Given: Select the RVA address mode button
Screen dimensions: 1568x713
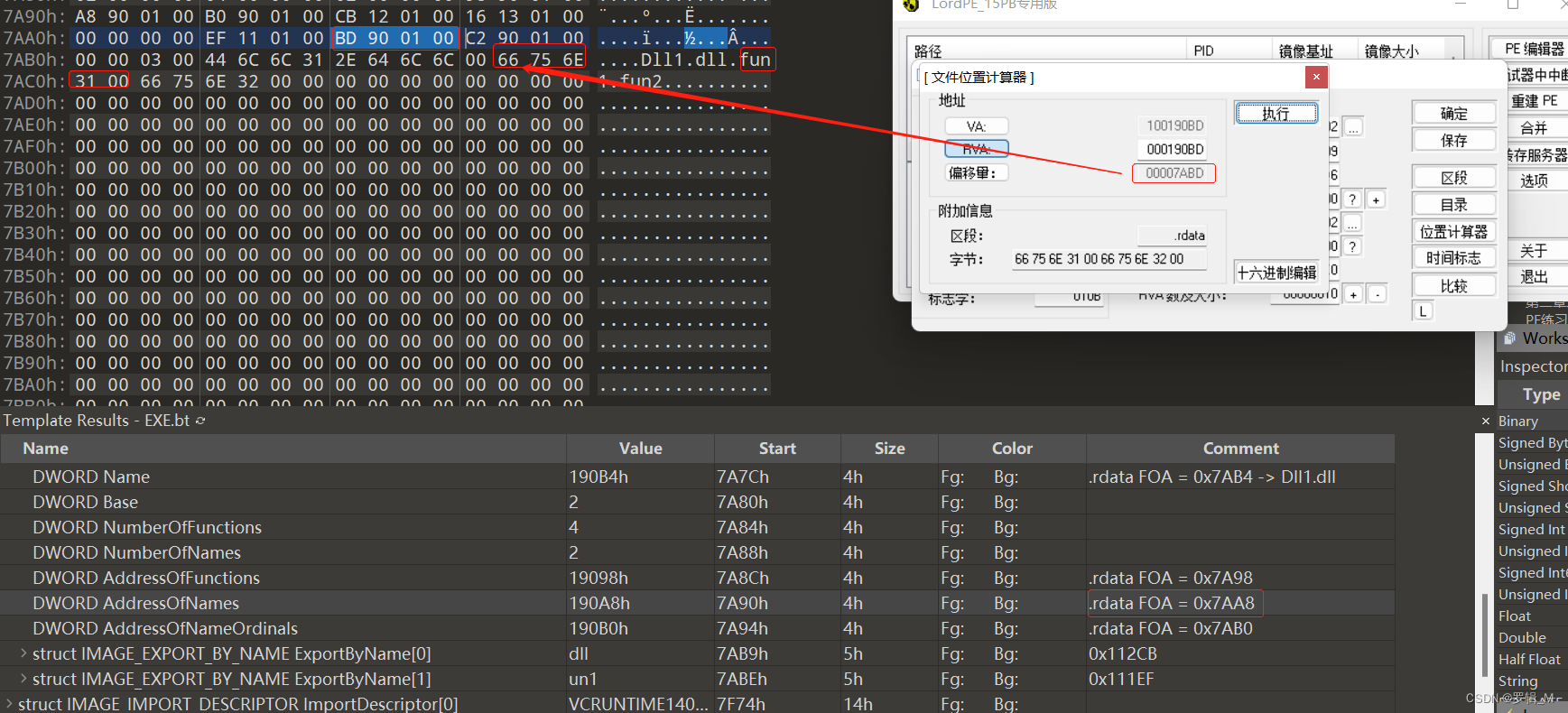Looking at the screenshot, I should (x=976, y=149).
